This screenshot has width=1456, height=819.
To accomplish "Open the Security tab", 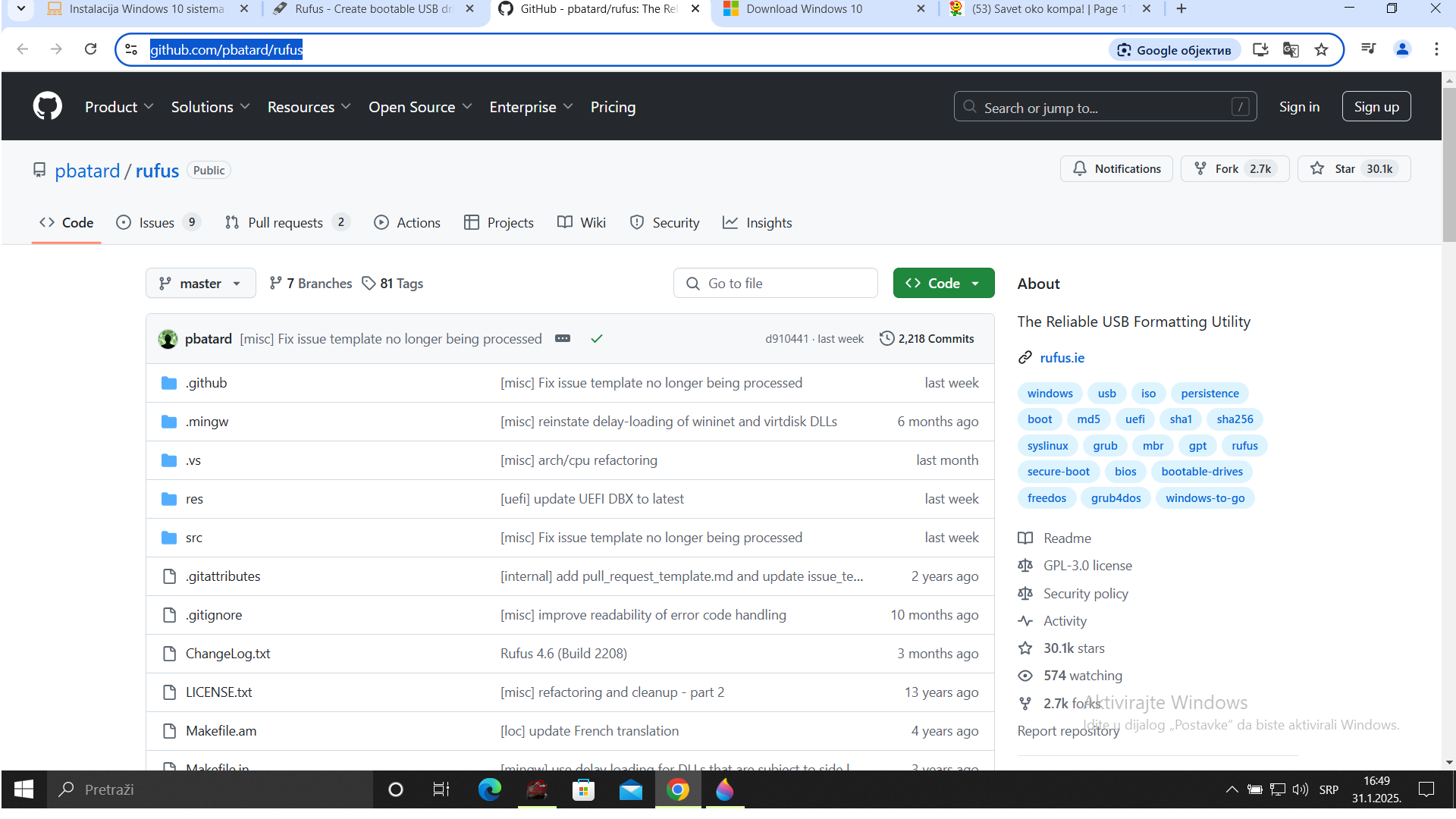I will (x=665, y=222).
